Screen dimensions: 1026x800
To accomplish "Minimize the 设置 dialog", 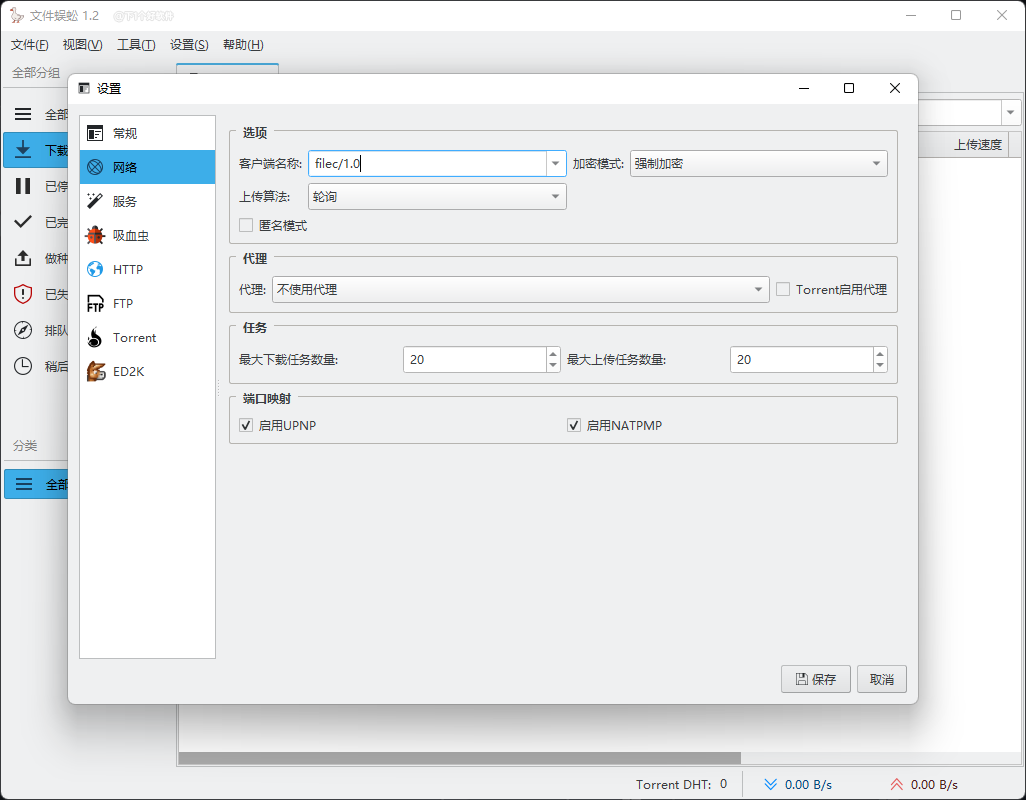I will (x=804, y=88).
